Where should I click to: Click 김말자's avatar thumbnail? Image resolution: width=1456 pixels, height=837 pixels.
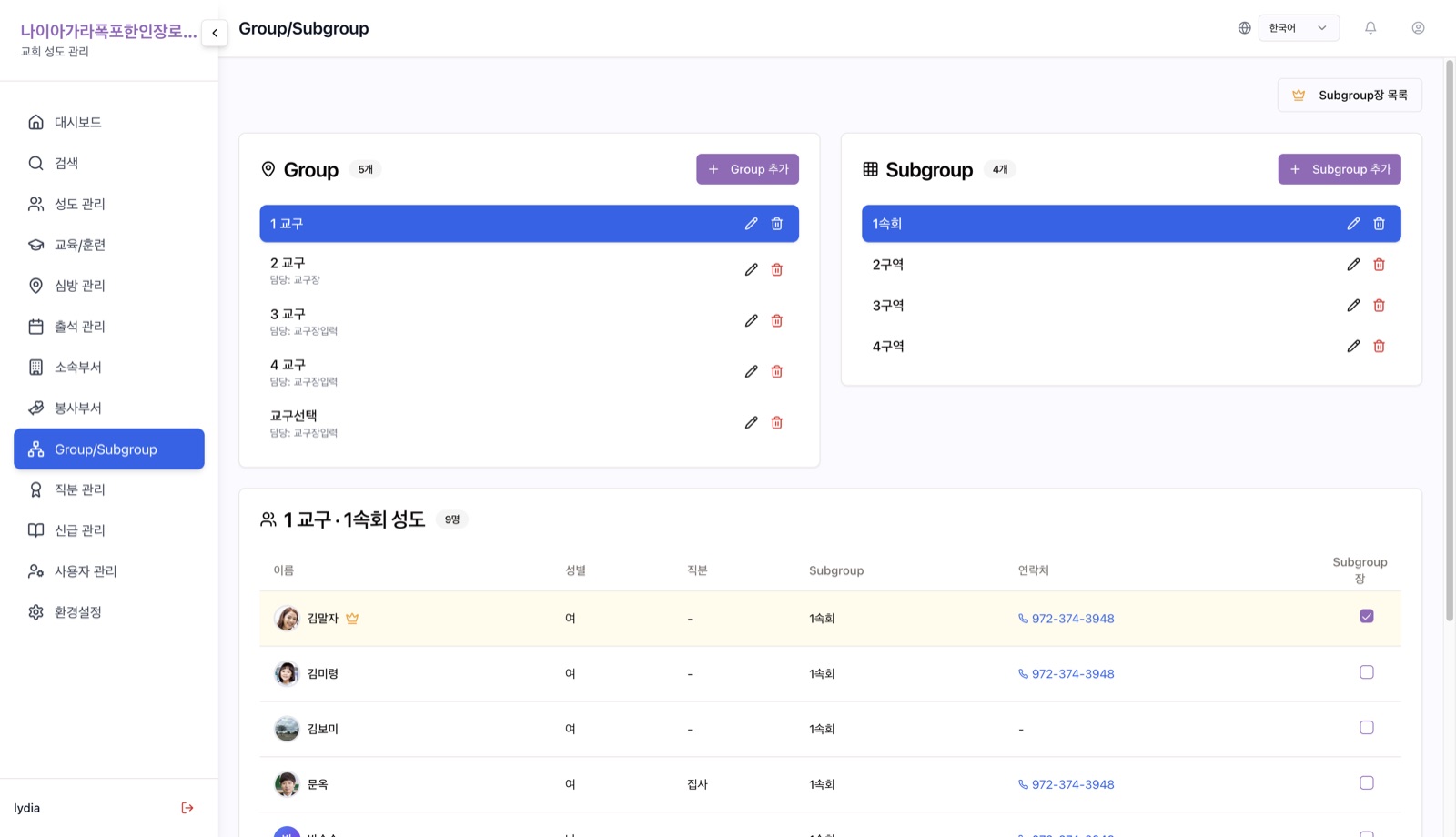coord(287,619)
